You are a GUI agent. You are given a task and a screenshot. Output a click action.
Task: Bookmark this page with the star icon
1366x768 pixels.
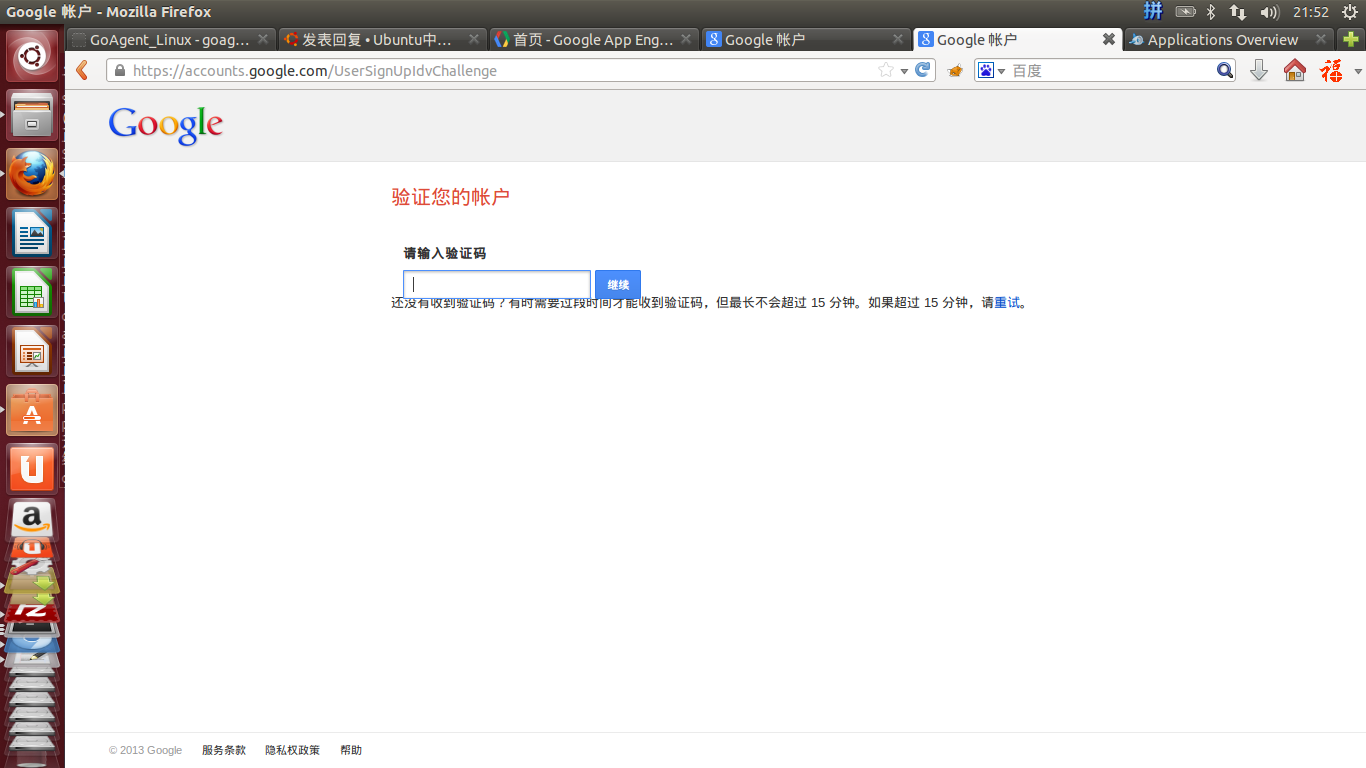(x=885, y=70)
